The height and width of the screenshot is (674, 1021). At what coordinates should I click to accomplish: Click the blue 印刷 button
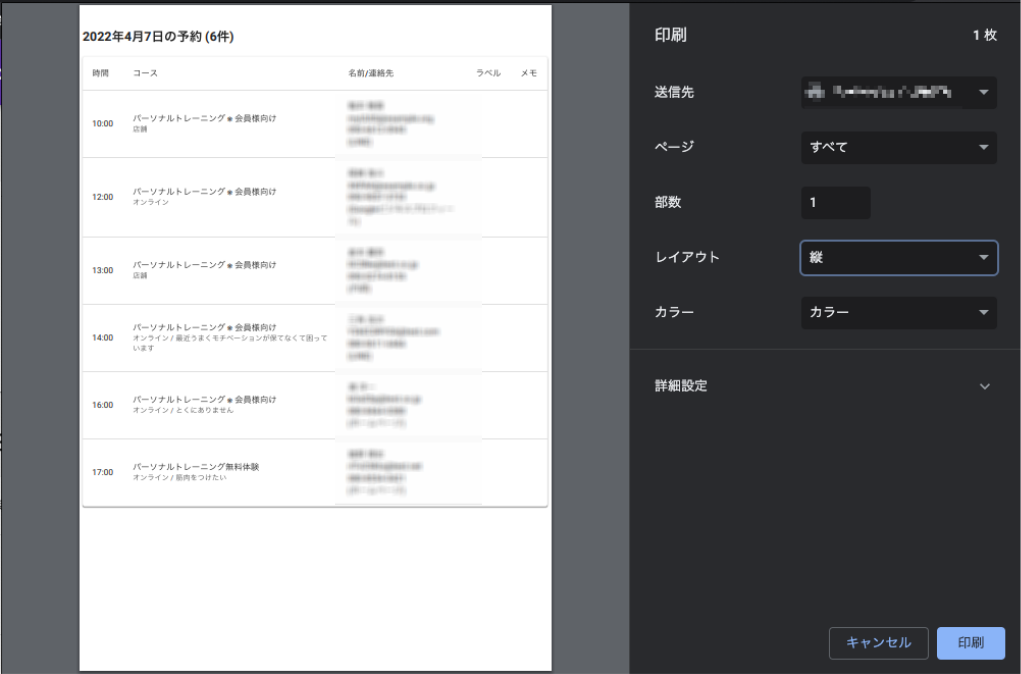[x=970, y=643]
